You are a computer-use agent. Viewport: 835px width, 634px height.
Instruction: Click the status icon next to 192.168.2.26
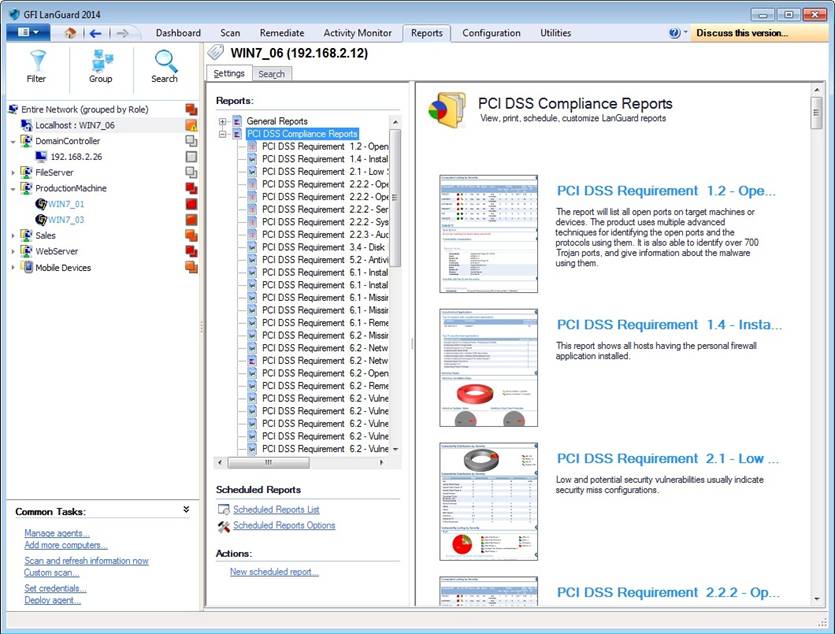pyautogui.click(x=191, y=157)
